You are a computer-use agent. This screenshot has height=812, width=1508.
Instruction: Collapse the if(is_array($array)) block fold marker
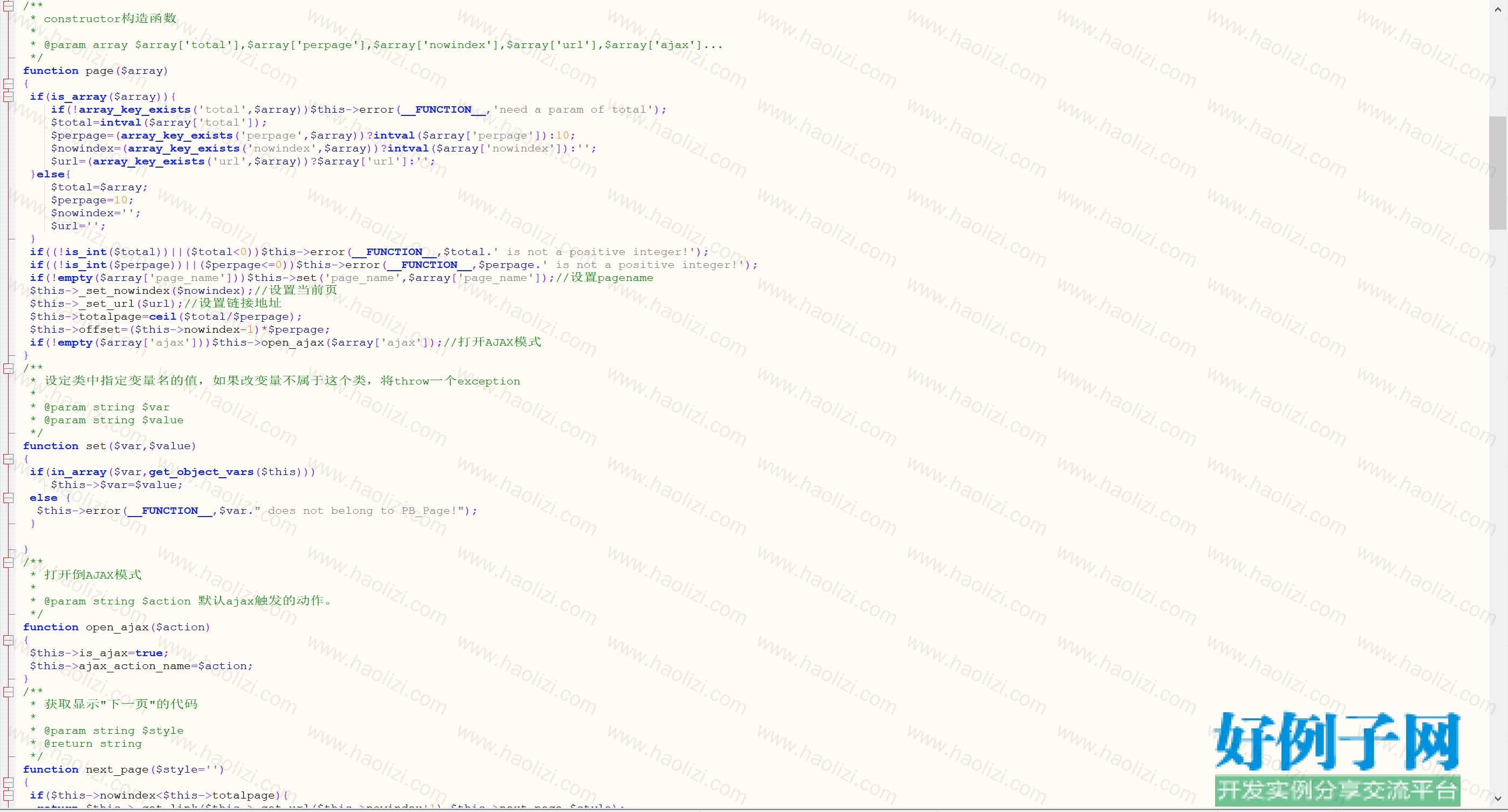pos(8,97)
